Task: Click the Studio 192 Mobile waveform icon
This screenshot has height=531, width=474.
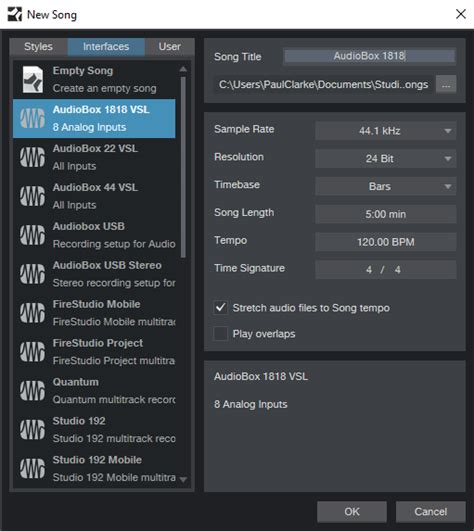Action: tap(32, 469)
